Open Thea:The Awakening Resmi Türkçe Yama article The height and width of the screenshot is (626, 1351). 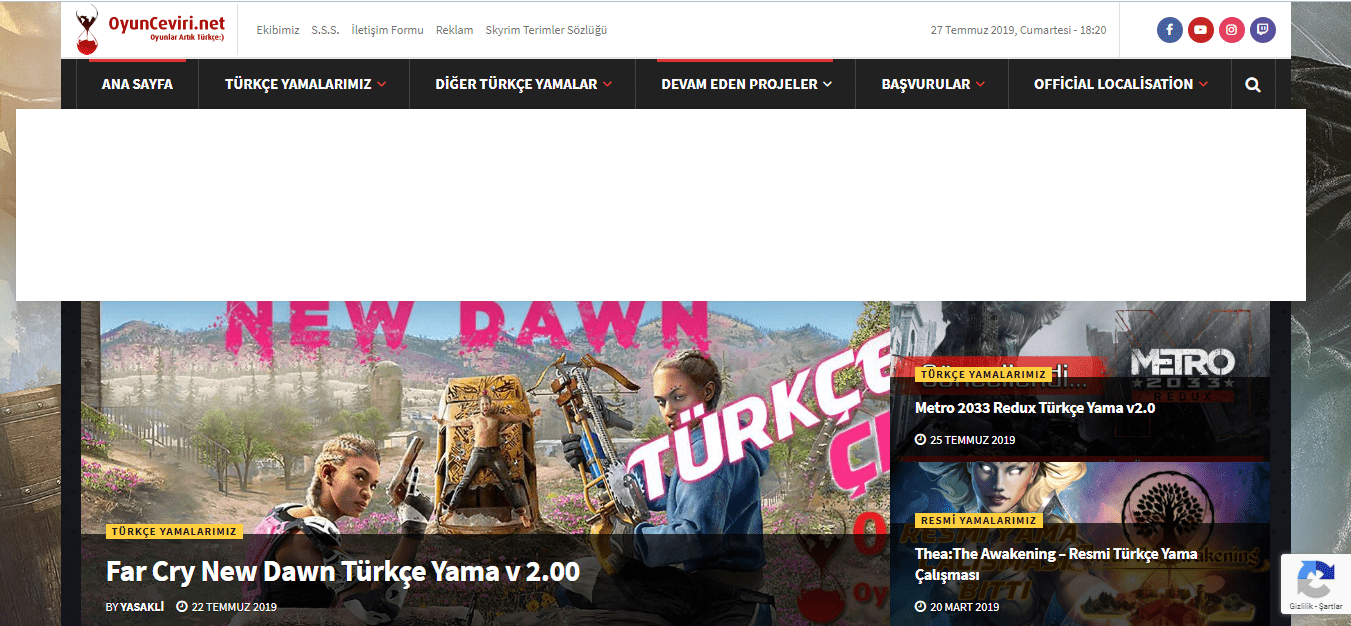(x=1056, y=564)
